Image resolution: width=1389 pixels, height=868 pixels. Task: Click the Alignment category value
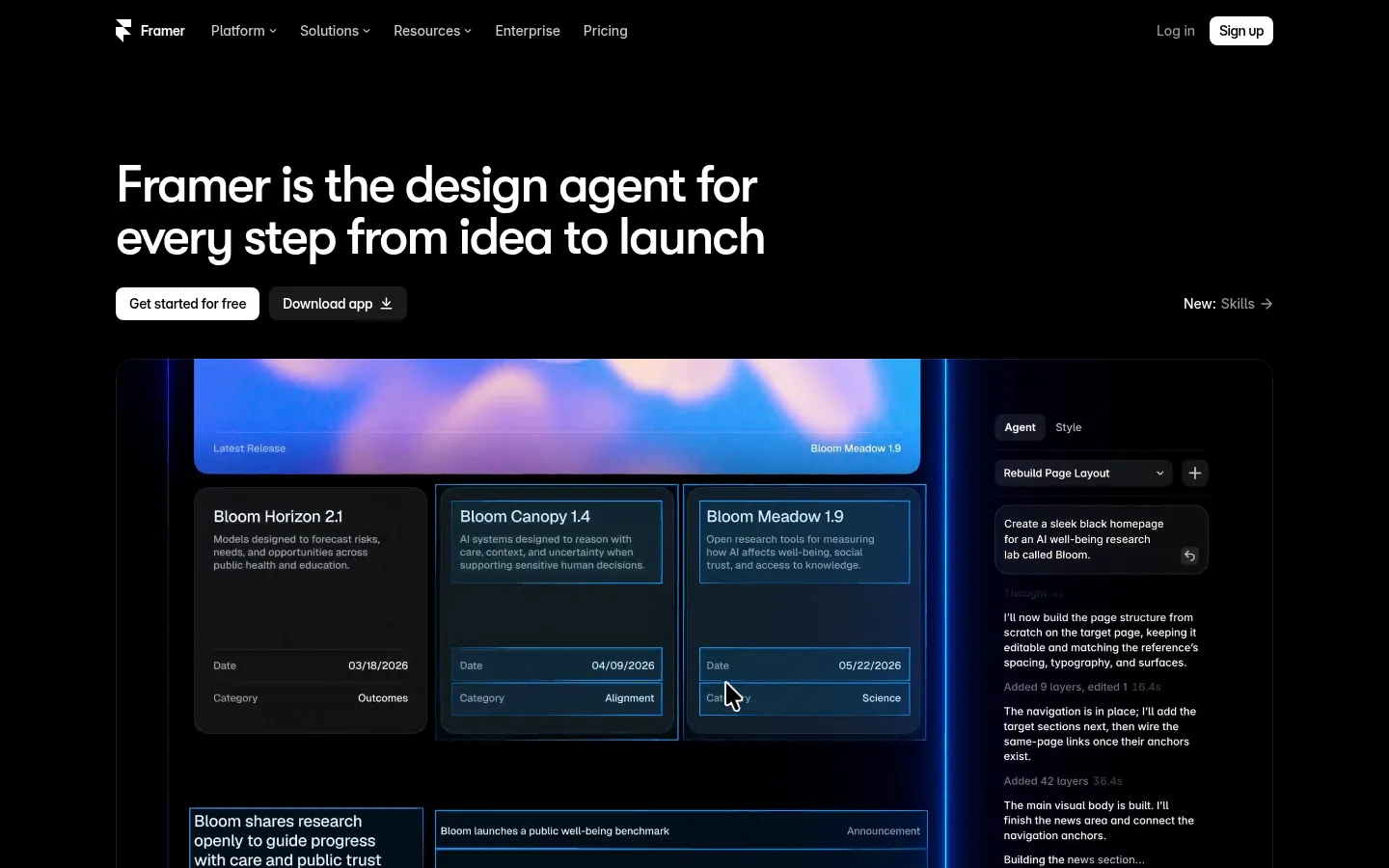[x=630, y=698]
